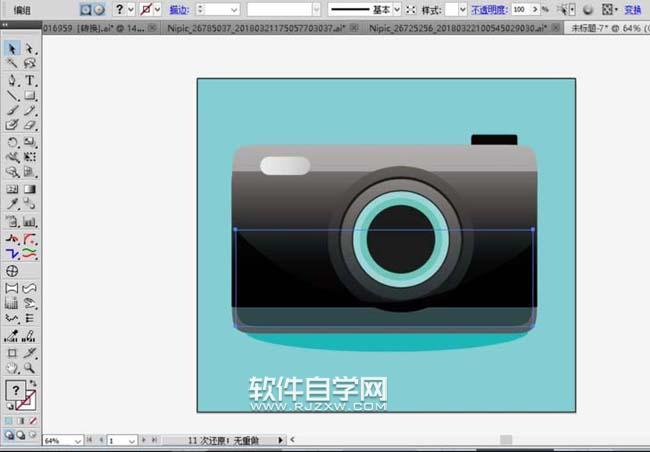The height and width of the screenshot is (452, 650).
Task: Select the Direct Selection tool
Action: (29, 49)
